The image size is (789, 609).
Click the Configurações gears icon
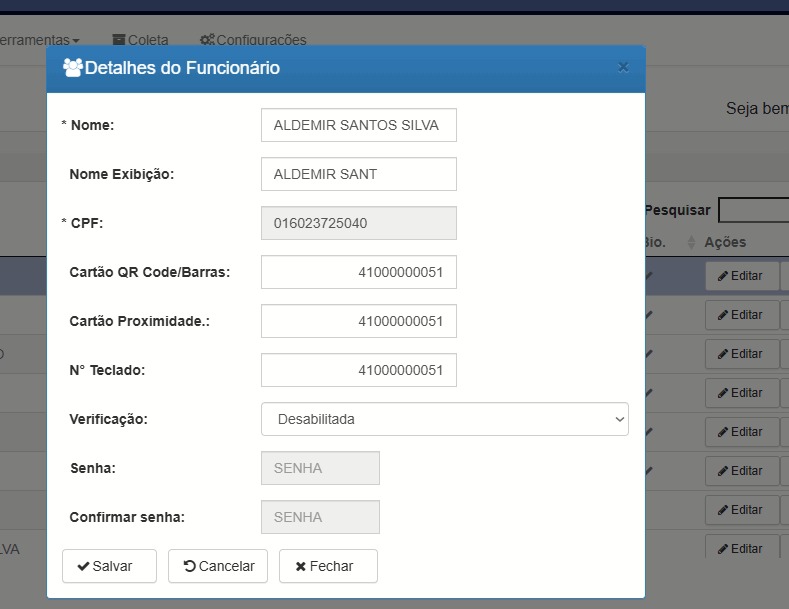207,40
